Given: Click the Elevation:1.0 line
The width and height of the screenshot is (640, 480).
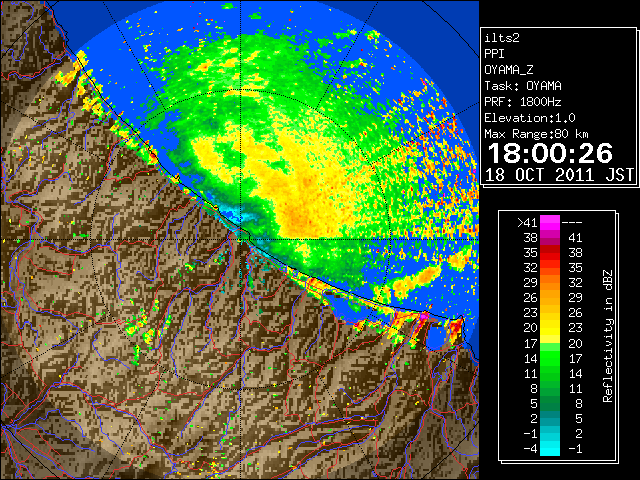Looking at the screenshot, I should click(x=530, y=118).
